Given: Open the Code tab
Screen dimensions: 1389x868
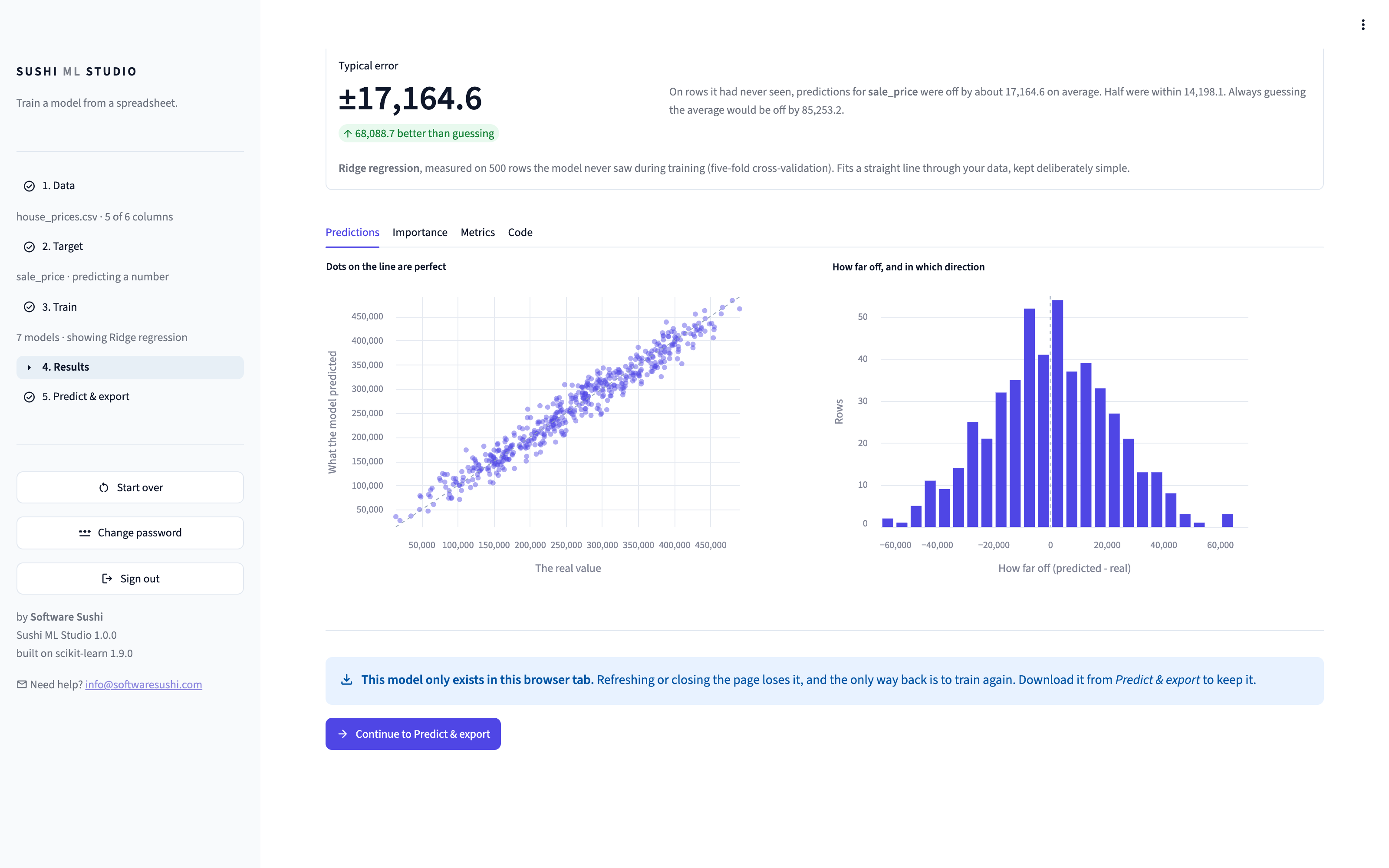Looking at the screenshot, I should pyautogui.click(x=520, y=233).
